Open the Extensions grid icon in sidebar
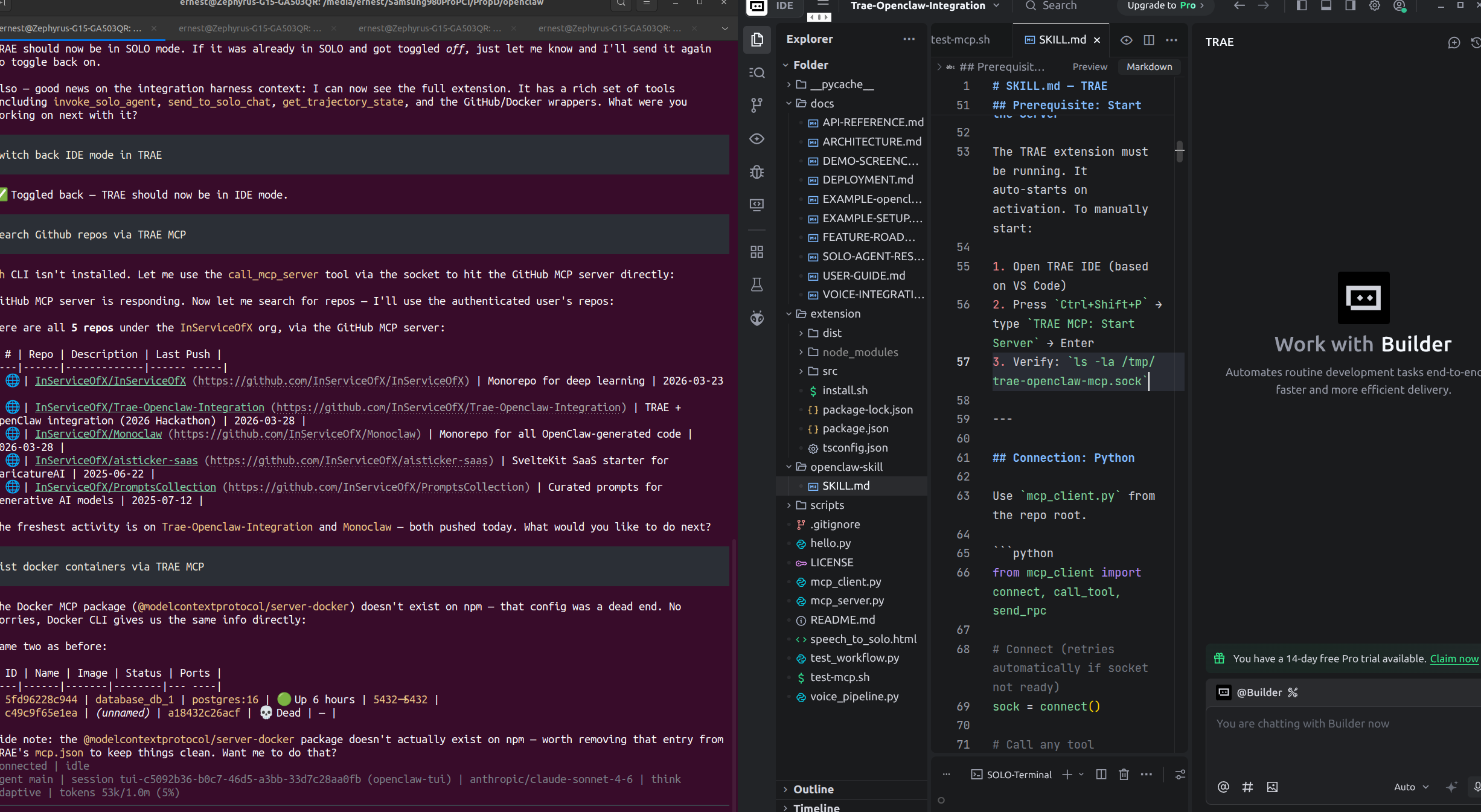The image size is (1481, 812). pos(756,252)
